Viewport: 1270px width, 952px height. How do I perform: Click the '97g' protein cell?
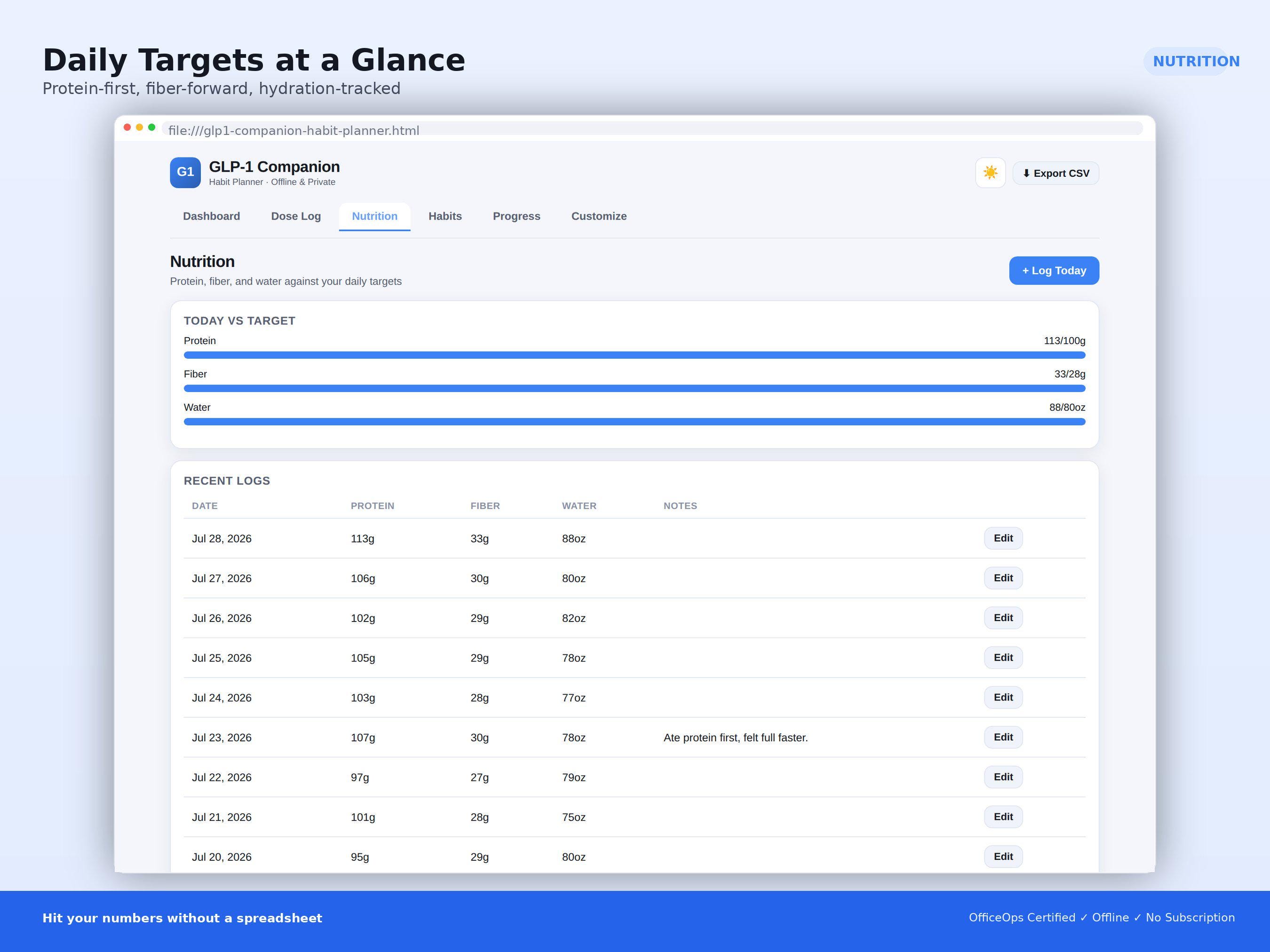point(360,778)
